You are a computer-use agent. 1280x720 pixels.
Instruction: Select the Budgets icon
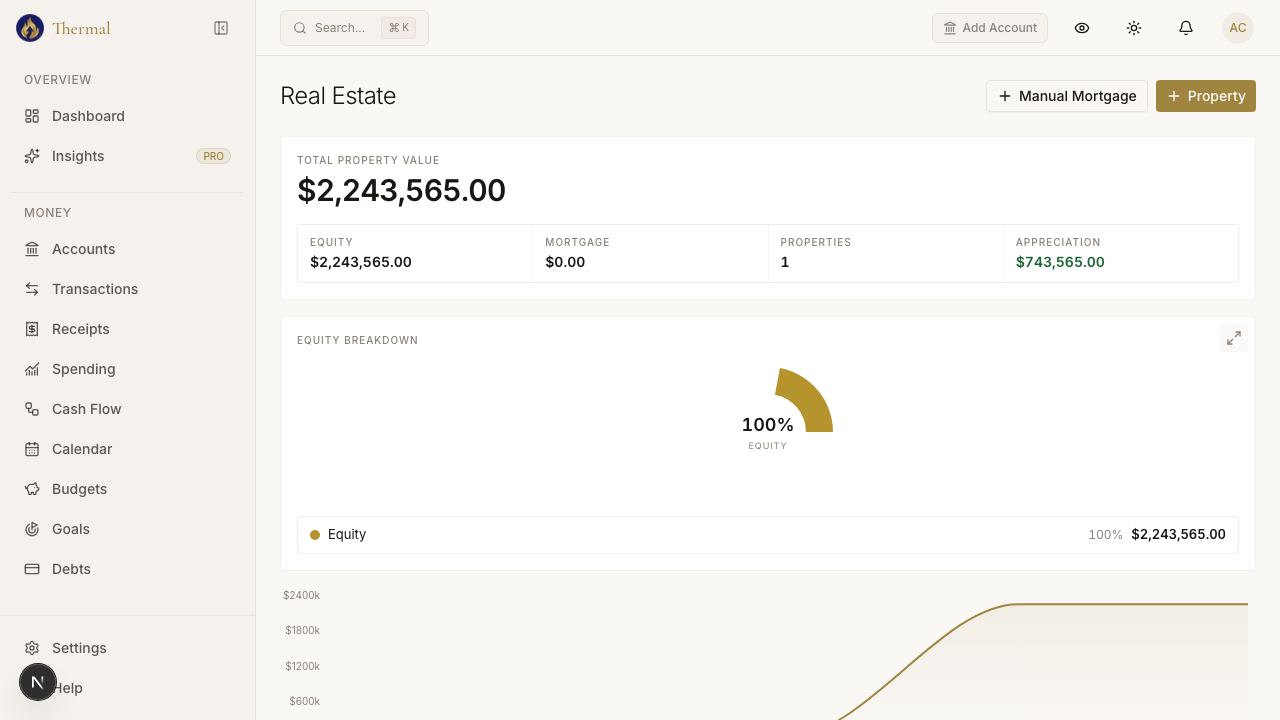pos(33,489)
